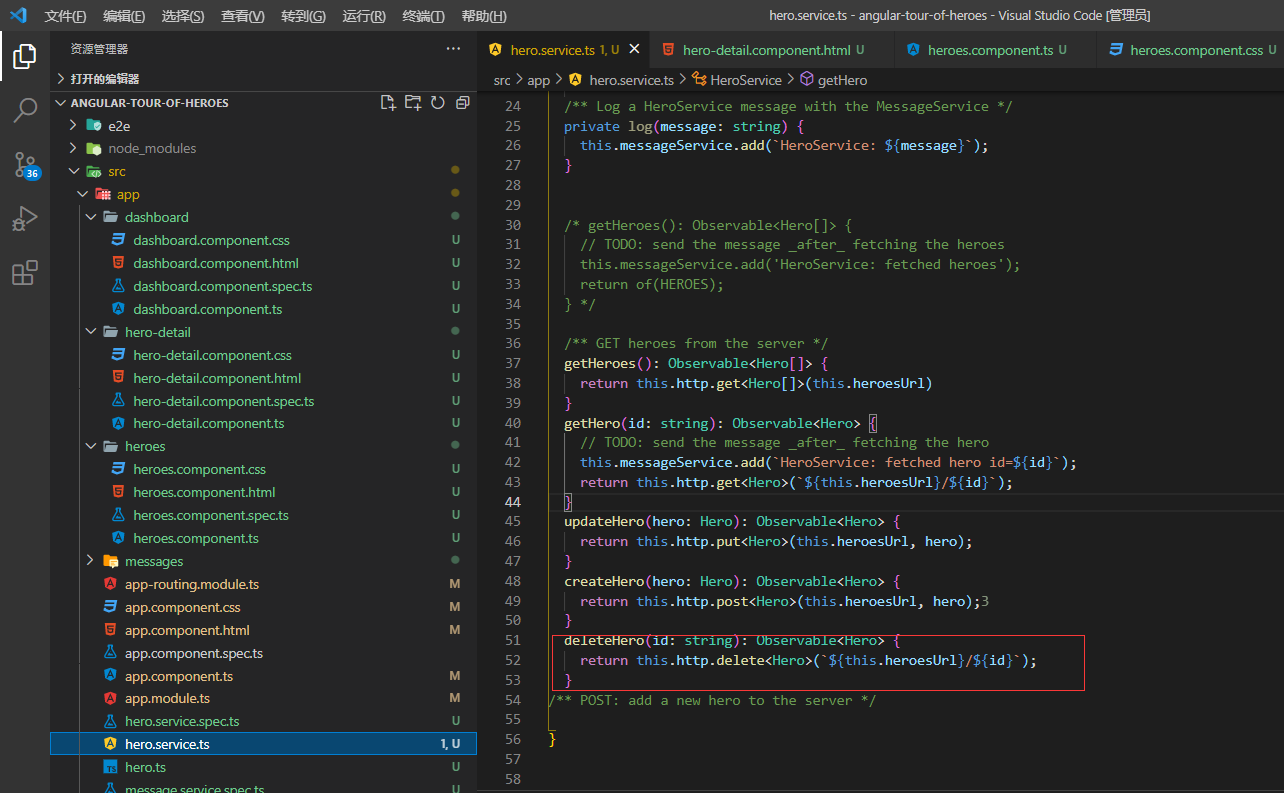Viewport: 1284px width, 793px height.
Task: Open the Explorer view in activity bar
Action: point(25,56)
